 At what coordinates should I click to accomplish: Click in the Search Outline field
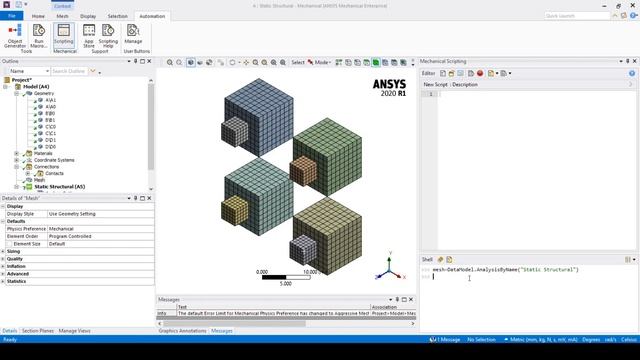point(69,71)
